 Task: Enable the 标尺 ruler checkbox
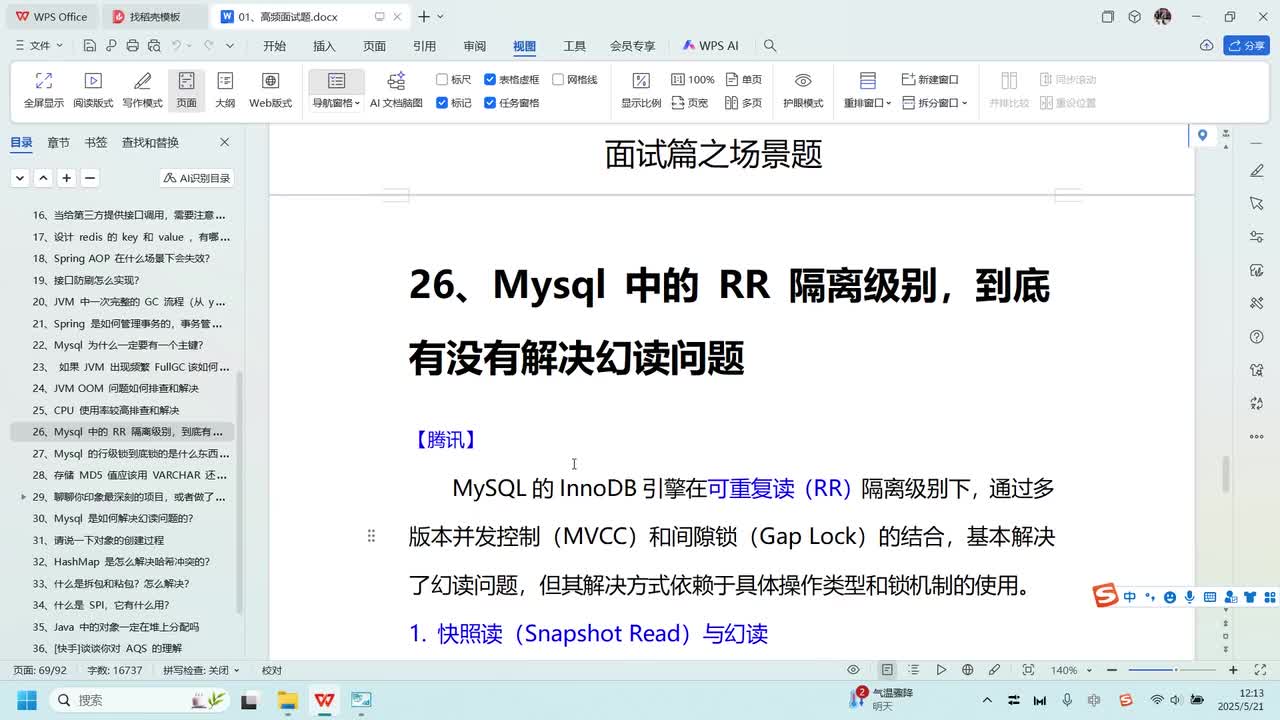coord(442,80)
